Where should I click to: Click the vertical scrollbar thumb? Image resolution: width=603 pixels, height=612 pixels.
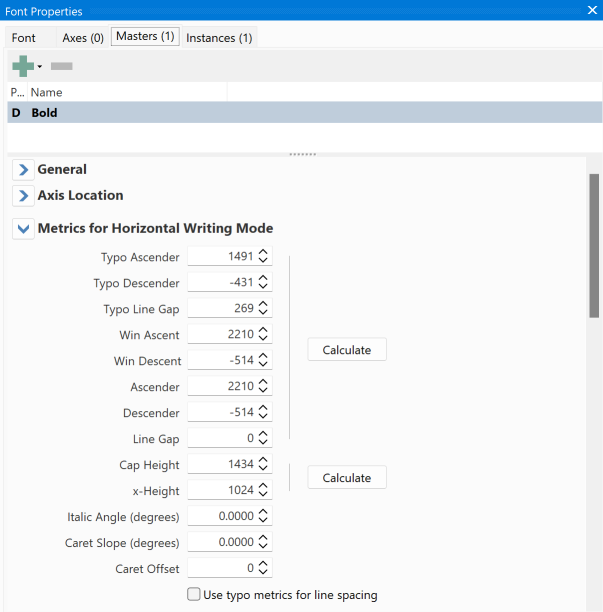click(594, 245)
